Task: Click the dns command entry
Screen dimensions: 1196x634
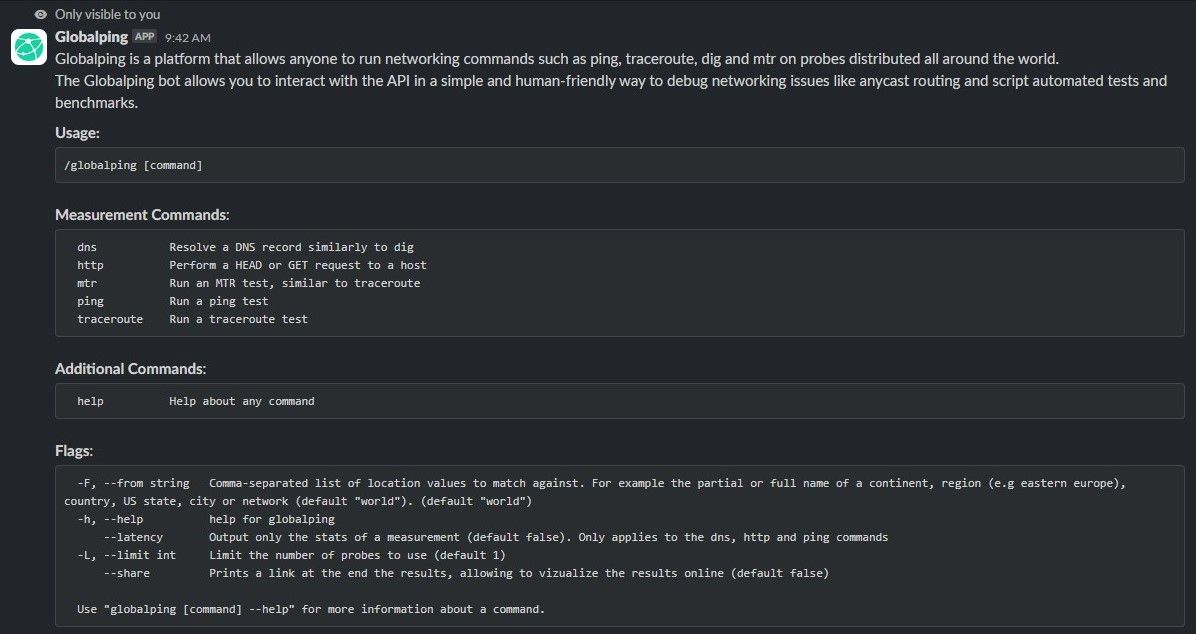Action: tap(87, 247)
